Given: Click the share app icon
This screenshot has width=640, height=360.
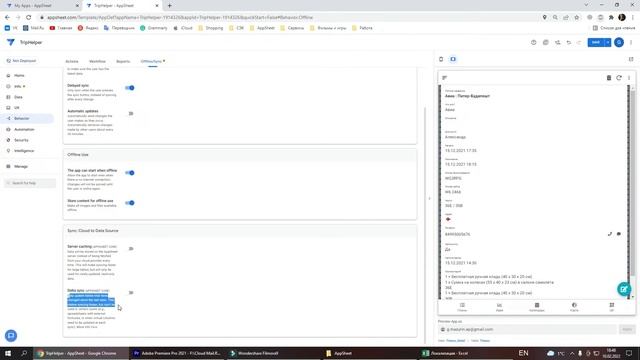Looking at the screenshot, I should [x=558, y=42].
